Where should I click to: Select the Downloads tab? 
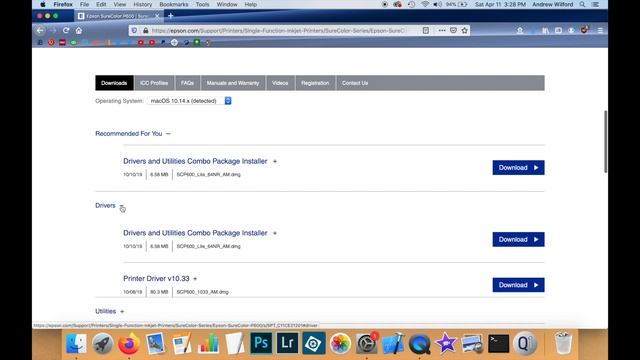[x=114, y=83]
